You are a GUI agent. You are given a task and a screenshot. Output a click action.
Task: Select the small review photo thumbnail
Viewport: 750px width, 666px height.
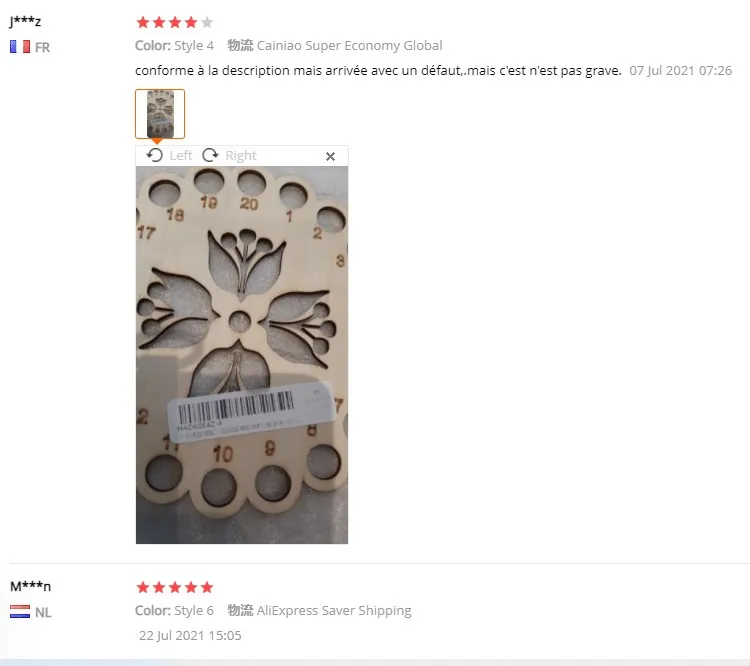tap(160, 114)
